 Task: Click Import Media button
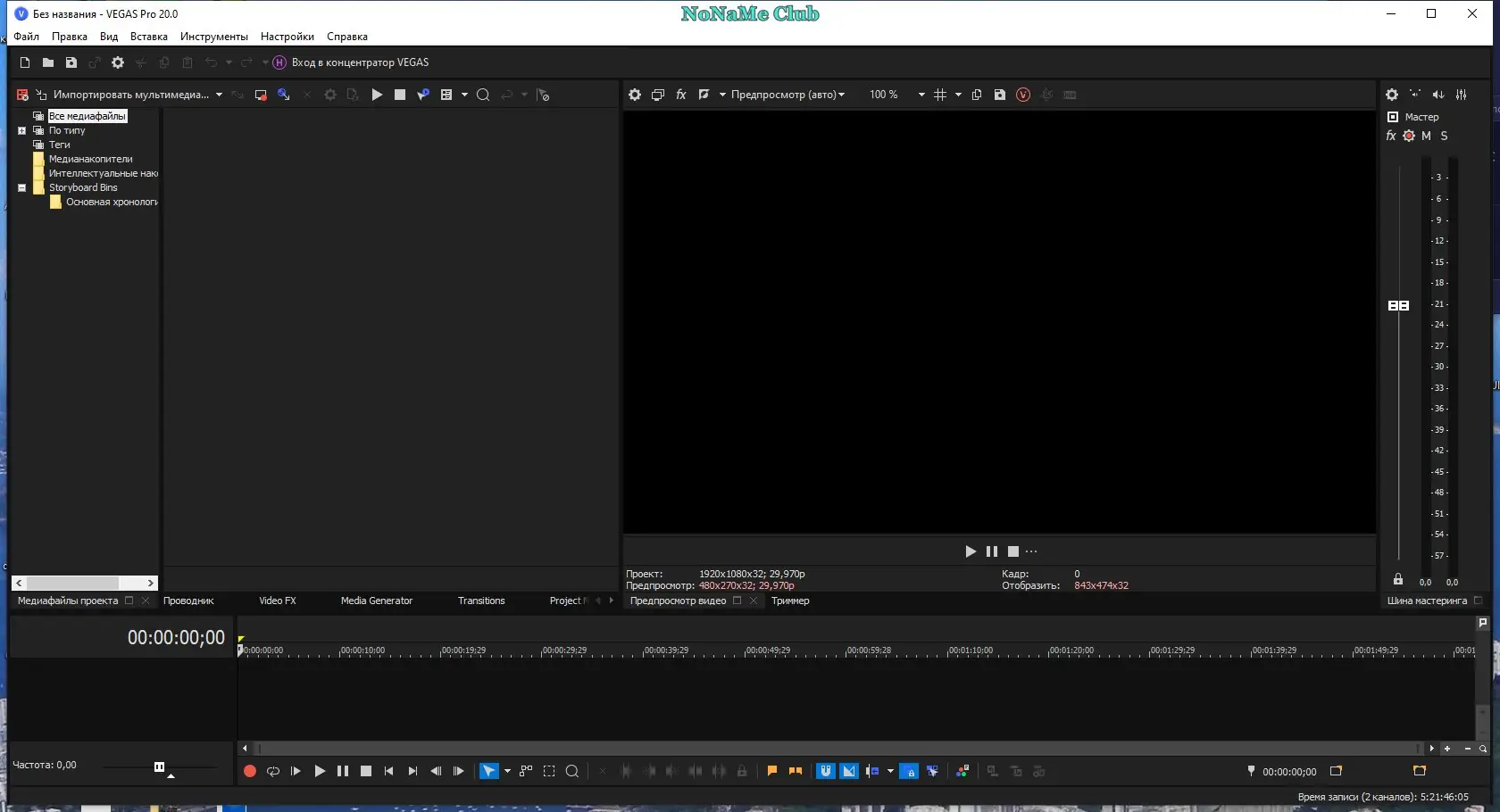point(121,95)
